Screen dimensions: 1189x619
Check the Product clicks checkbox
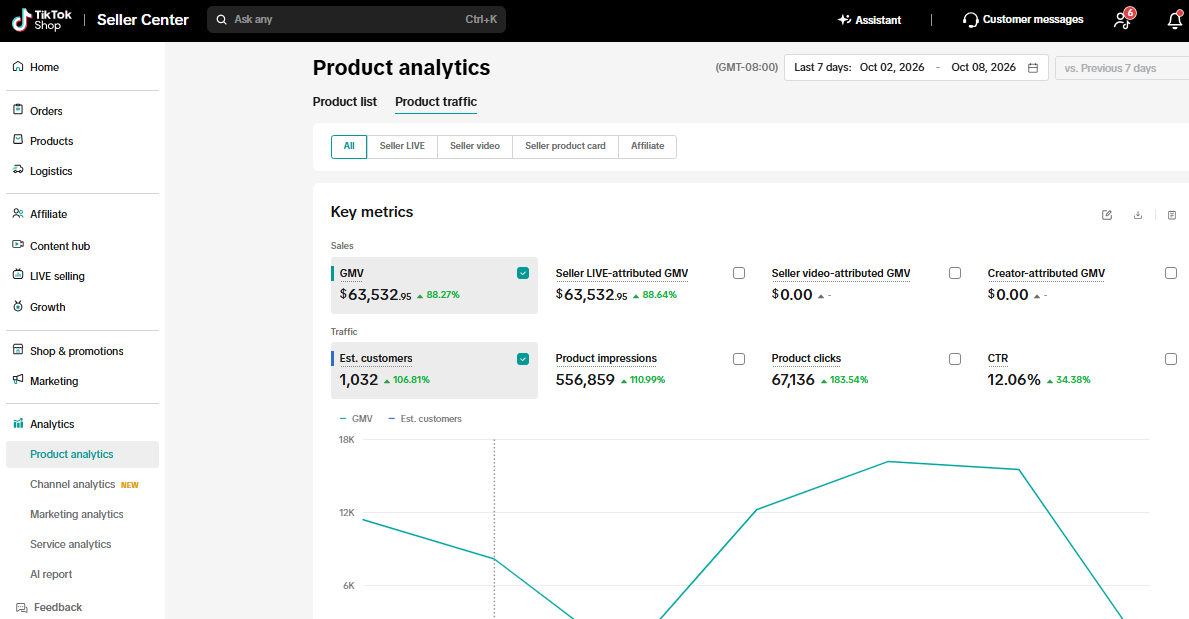[955, 359]
